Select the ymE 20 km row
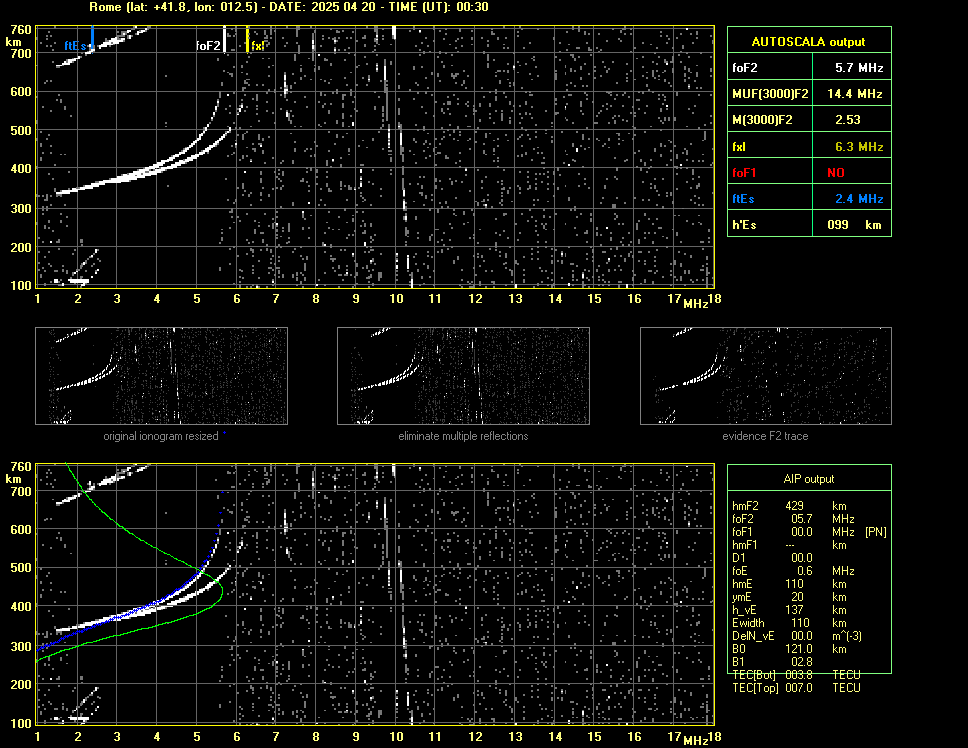 (x=789, y=597)
